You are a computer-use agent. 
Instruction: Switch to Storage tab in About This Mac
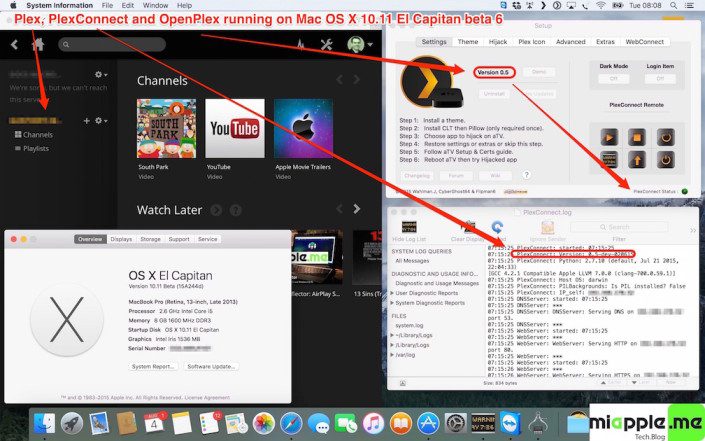150,239
